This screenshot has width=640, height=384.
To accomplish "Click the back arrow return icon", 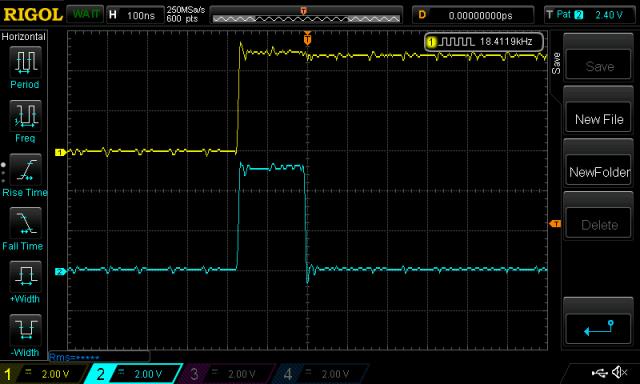I will pos(598,328).
